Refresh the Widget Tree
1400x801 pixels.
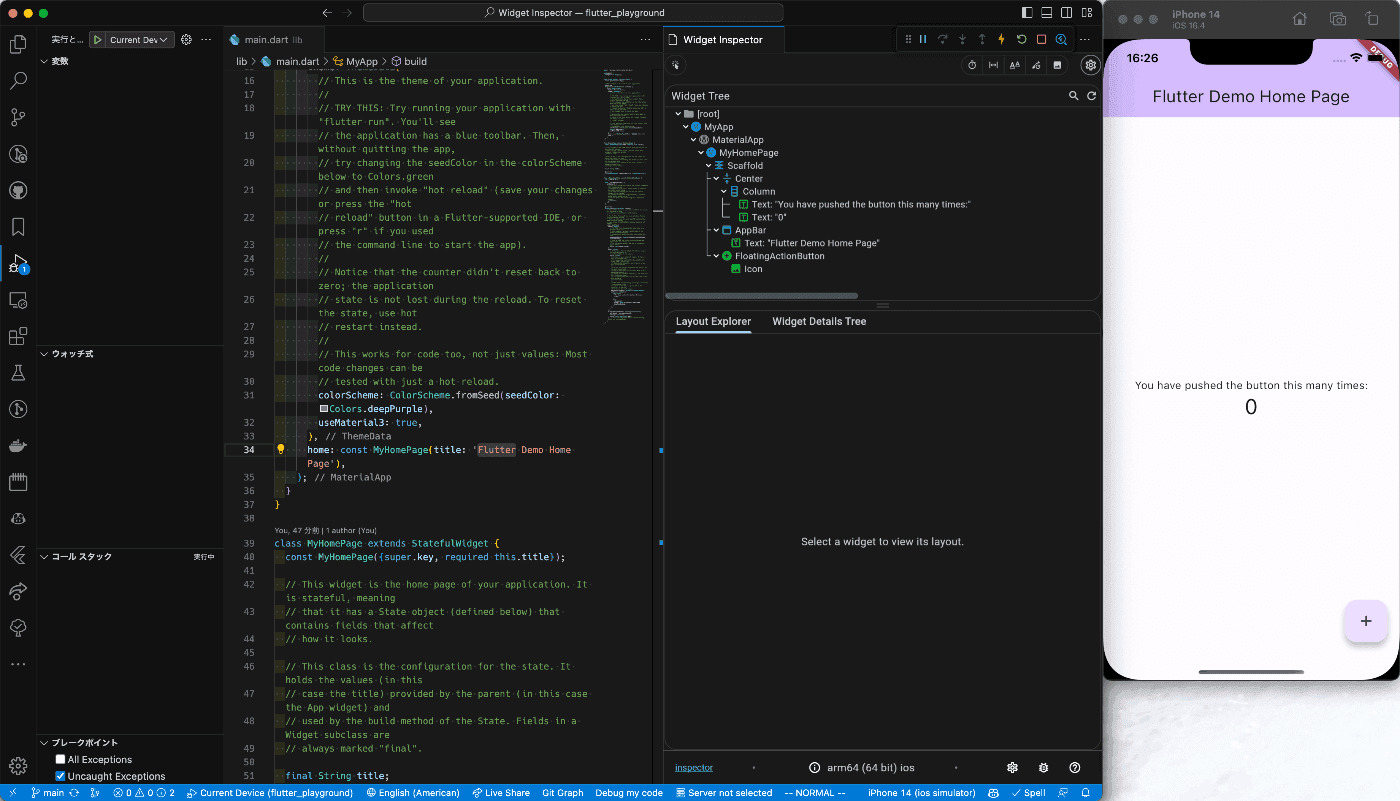[x=1091, y=96]
